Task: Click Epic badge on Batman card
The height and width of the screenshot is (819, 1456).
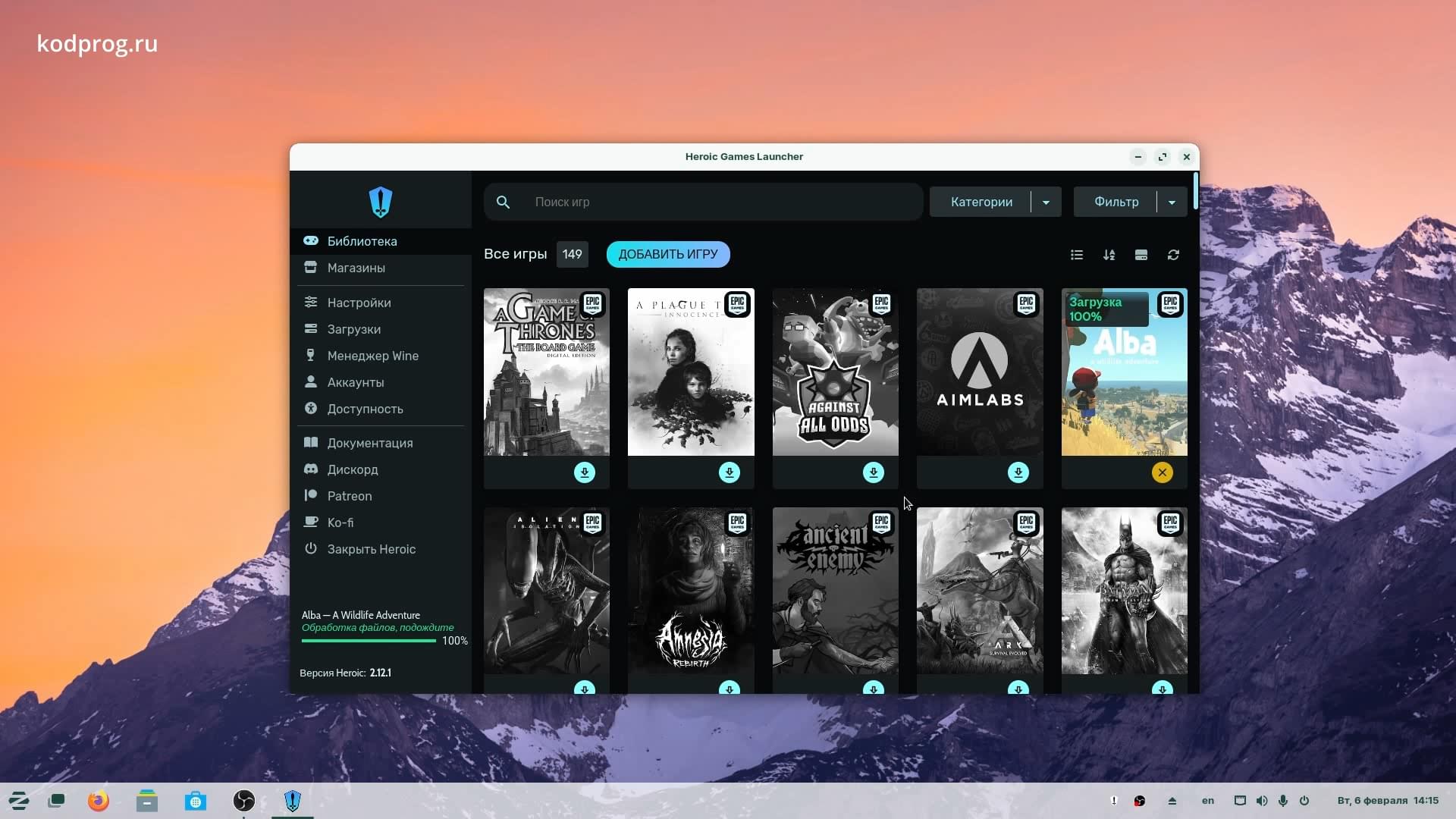Action: pyautogui.click(x=1170, y=523)
